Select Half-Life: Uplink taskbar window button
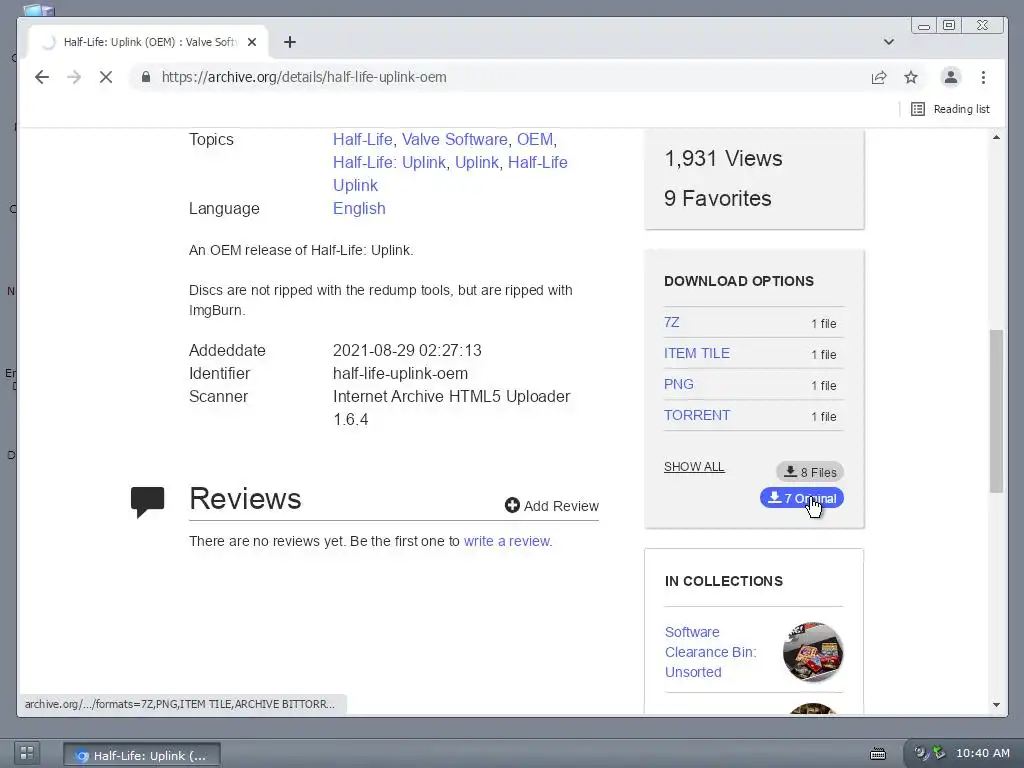The width and height of the screenshot is (1024, 768). coord(142,755)
